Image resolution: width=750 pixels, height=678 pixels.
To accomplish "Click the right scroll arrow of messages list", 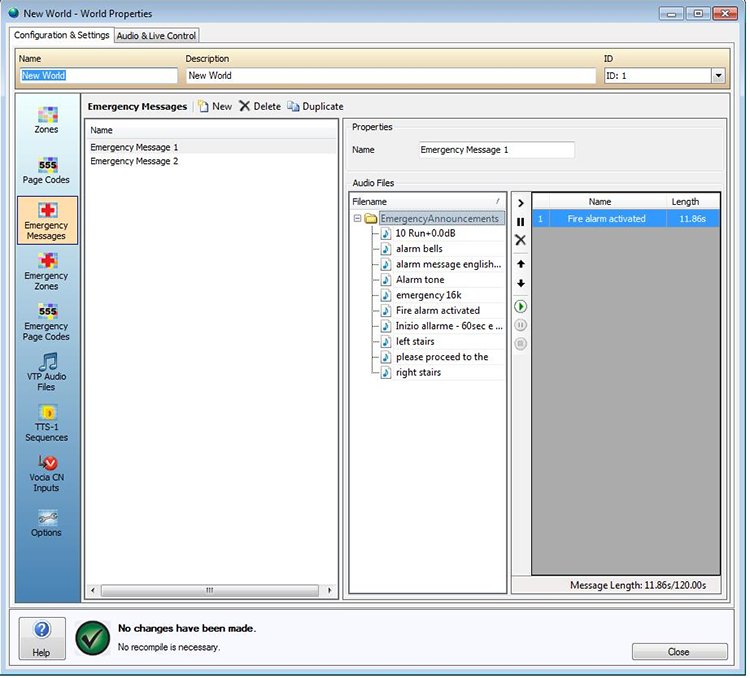I will pos(330,590).
